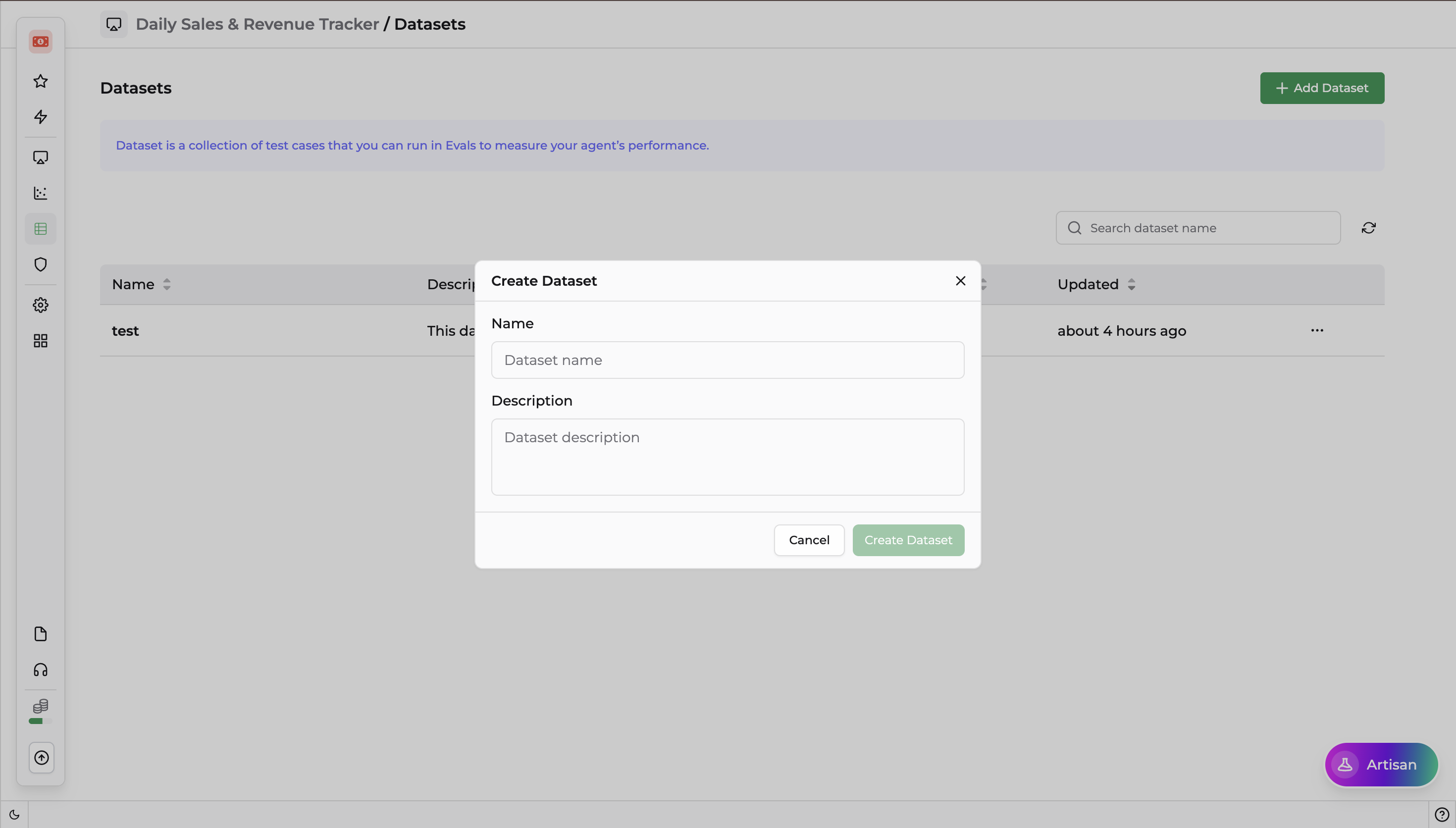Click the credits usage progress bar

tap(41, 721)
